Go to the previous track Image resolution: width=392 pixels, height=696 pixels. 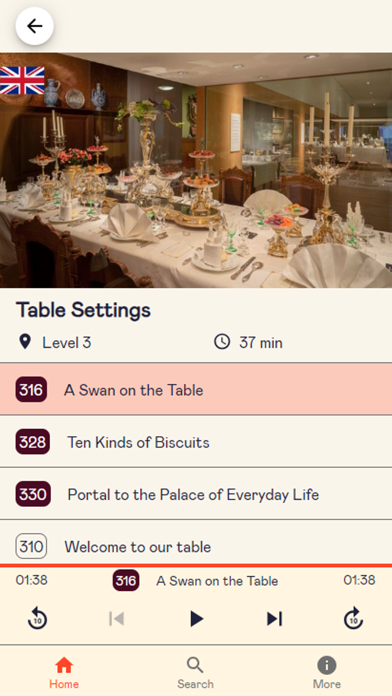(116, 618)
